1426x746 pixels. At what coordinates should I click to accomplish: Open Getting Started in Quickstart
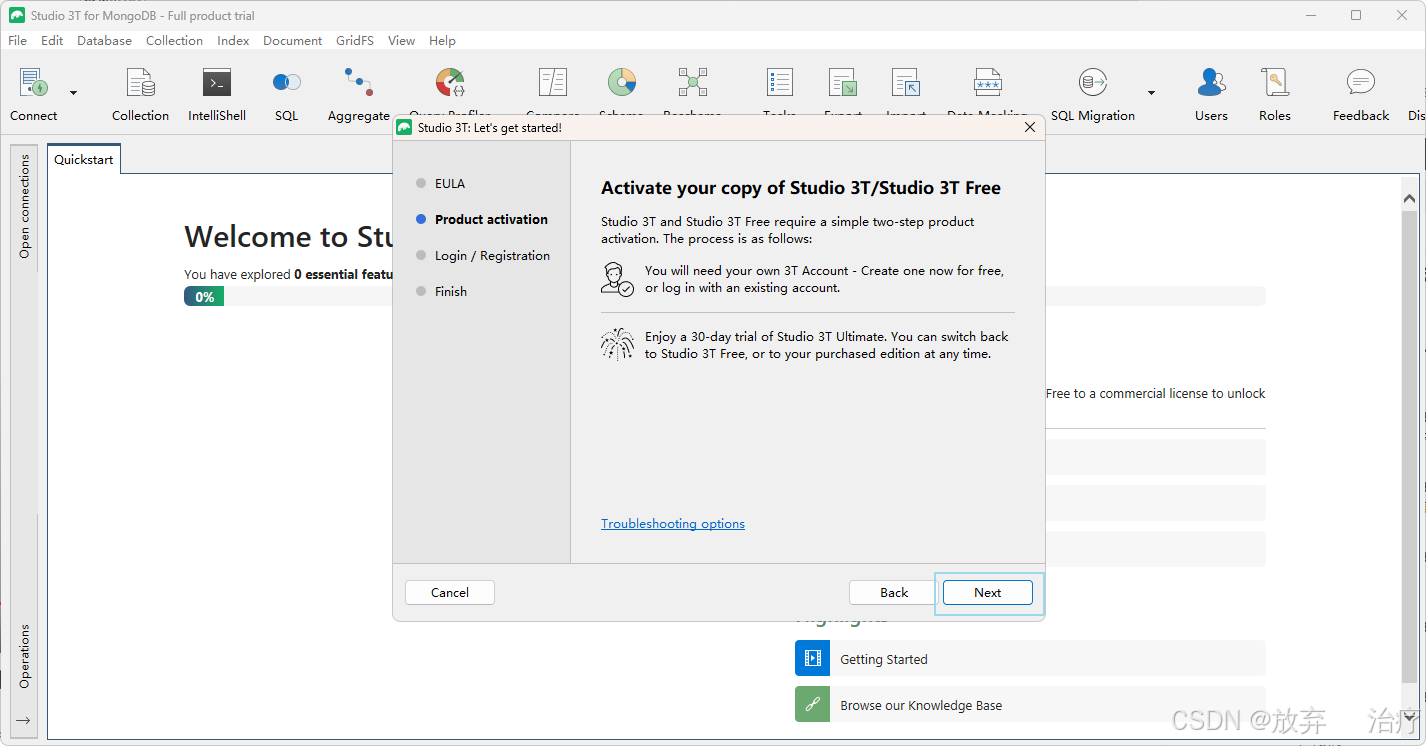coord(1030,659)
